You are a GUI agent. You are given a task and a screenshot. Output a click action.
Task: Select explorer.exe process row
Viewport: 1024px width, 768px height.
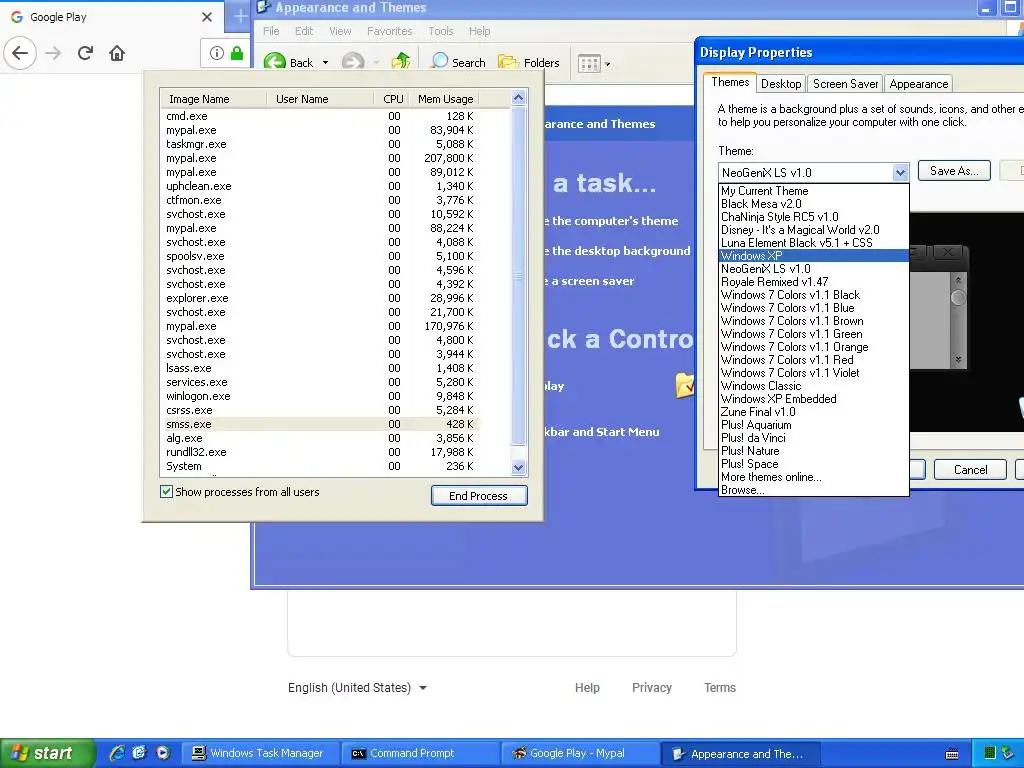[320, 298]
